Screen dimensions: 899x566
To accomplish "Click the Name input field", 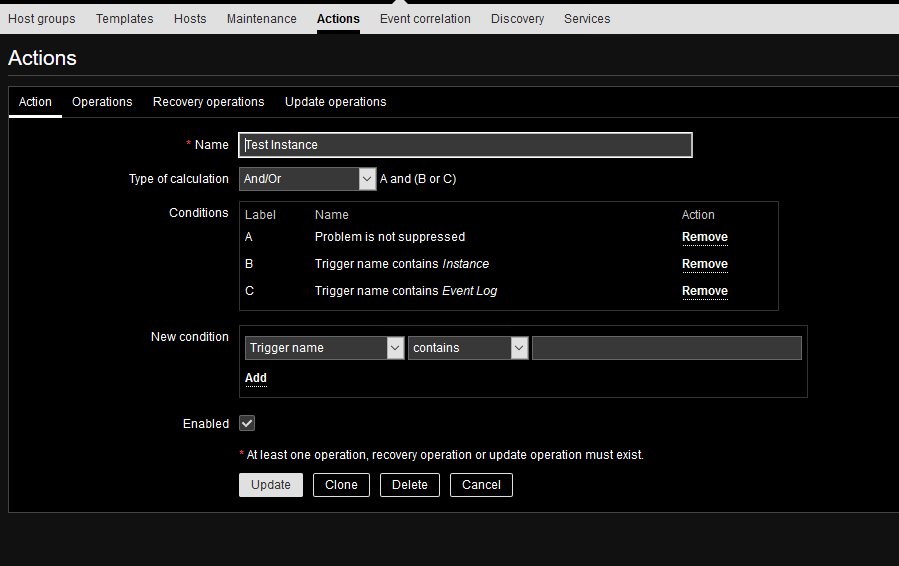I will (x=465, y=145).
